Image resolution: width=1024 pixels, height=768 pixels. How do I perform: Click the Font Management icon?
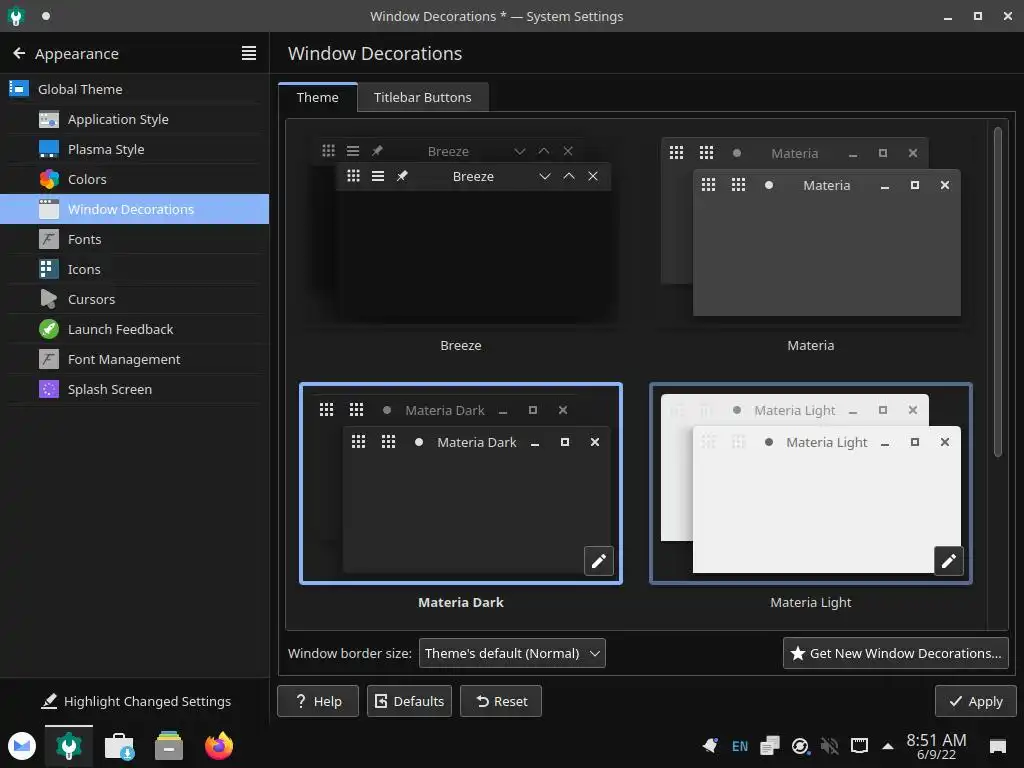click(x=49, y=359)
